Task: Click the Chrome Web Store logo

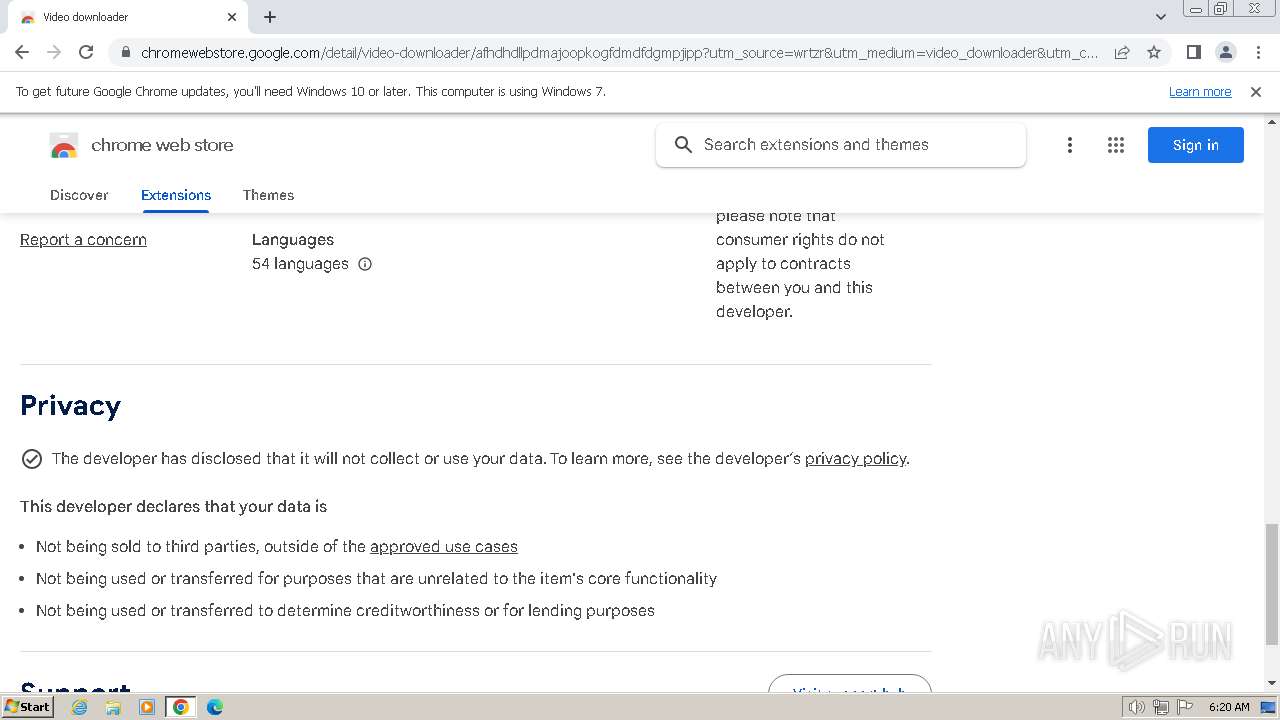Action: [64, 146]
